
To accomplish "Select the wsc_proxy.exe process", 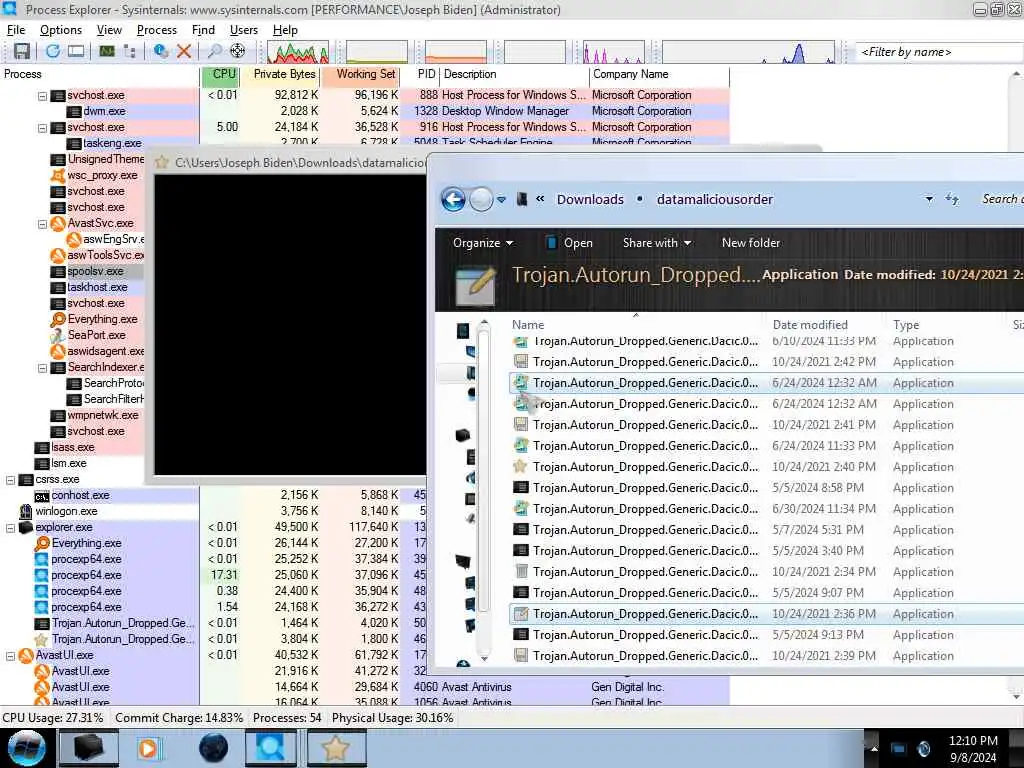I will pyautogui.click(x=102, y=175).
